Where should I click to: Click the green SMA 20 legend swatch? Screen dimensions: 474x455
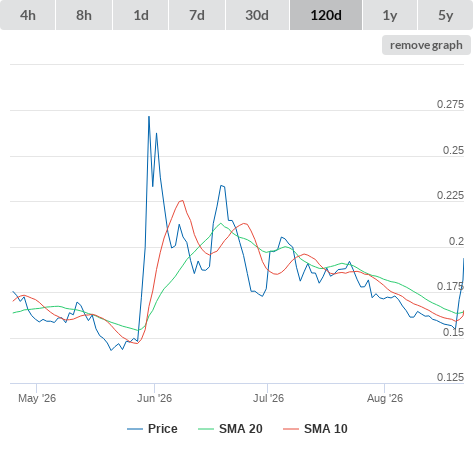coord(206,429)
